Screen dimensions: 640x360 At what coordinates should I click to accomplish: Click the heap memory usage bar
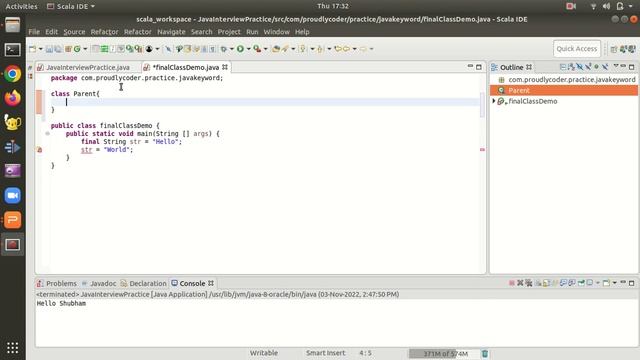[444, 353]
